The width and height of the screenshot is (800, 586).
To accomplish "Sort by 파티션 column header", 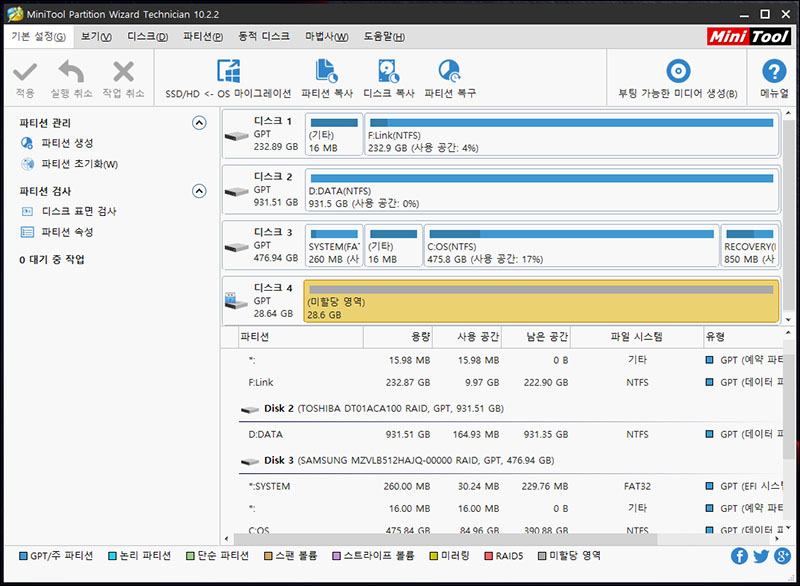I will (301, 337).
